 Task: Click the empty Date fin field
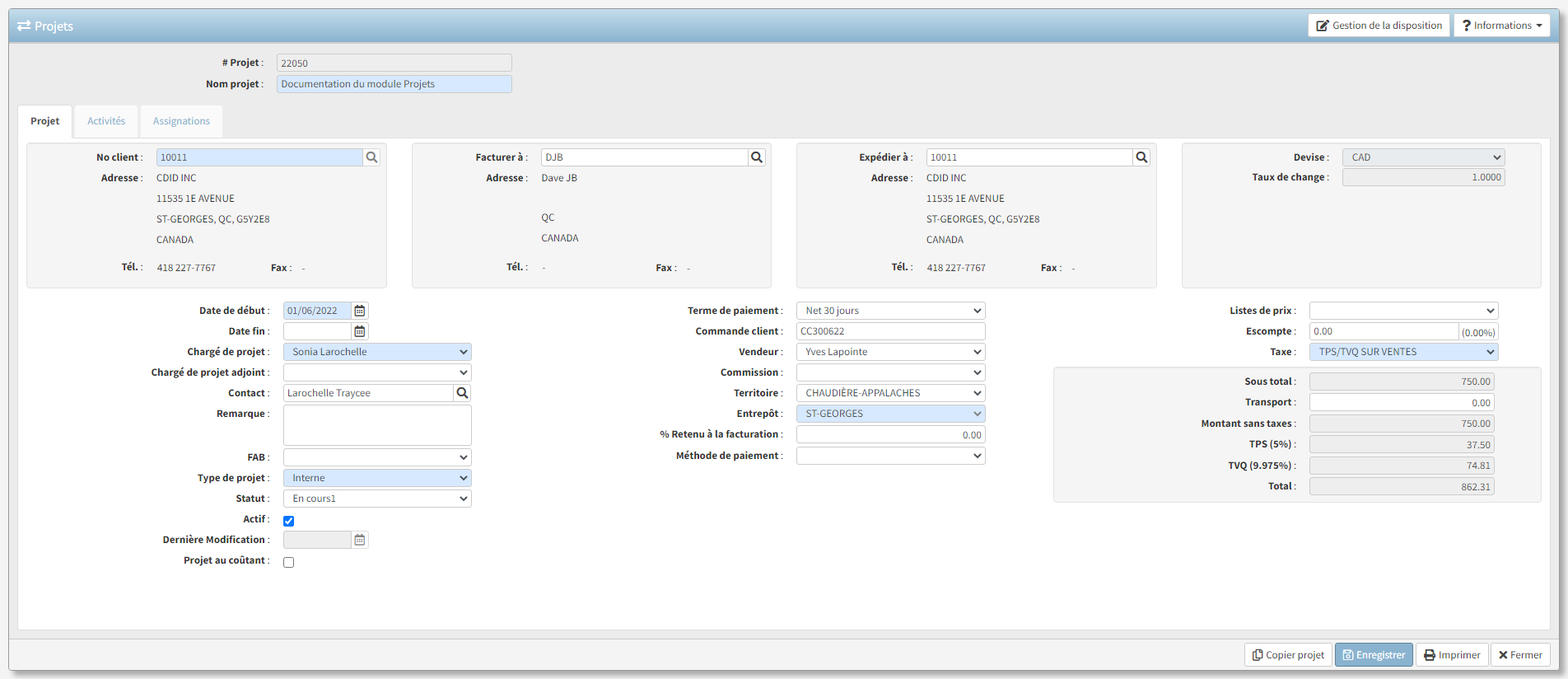coord(317,331)
